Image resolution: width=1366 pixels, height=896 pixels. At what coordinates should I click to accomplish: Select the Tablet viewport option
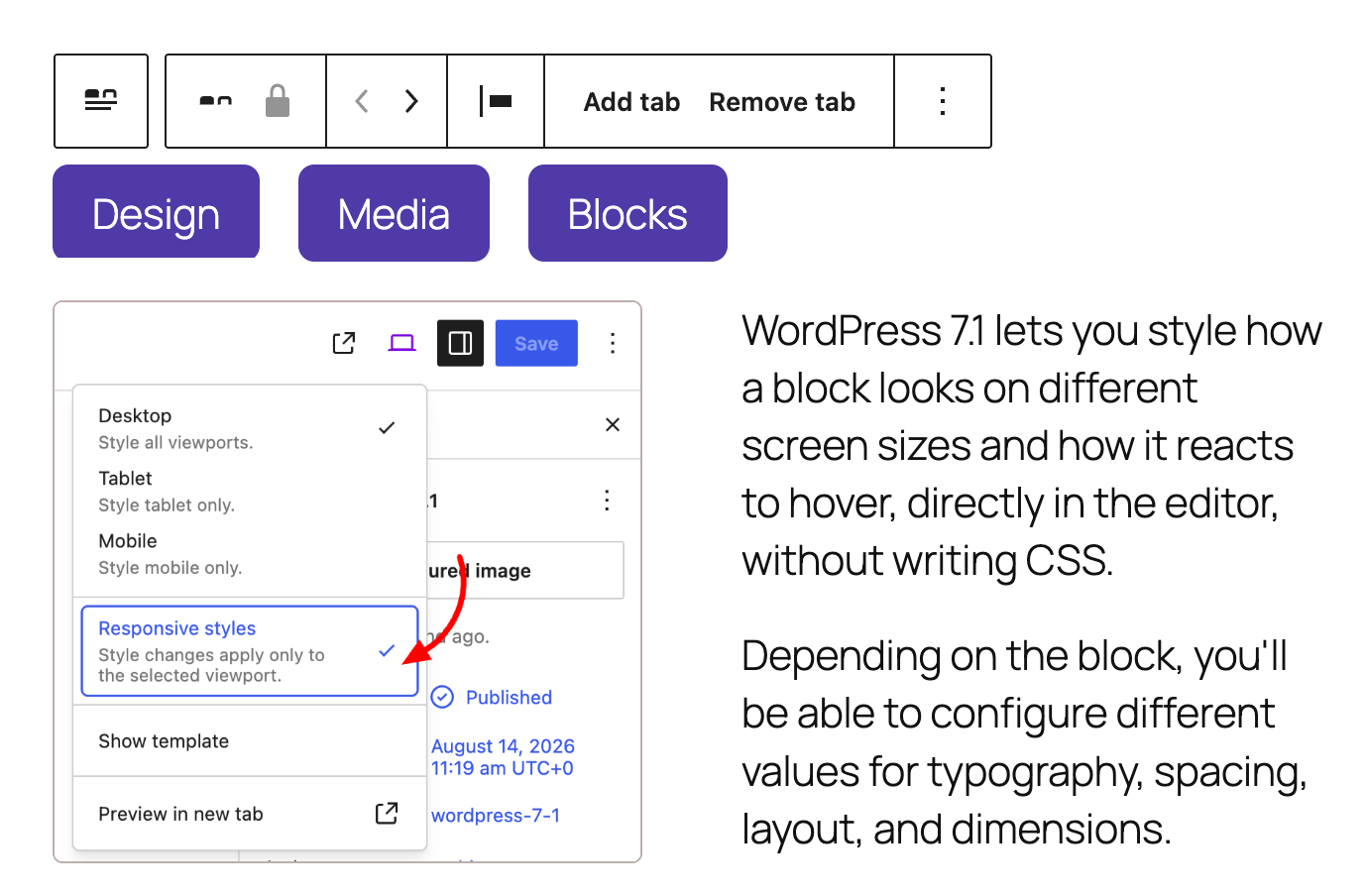pyautogui.click(x=250, y=491)
